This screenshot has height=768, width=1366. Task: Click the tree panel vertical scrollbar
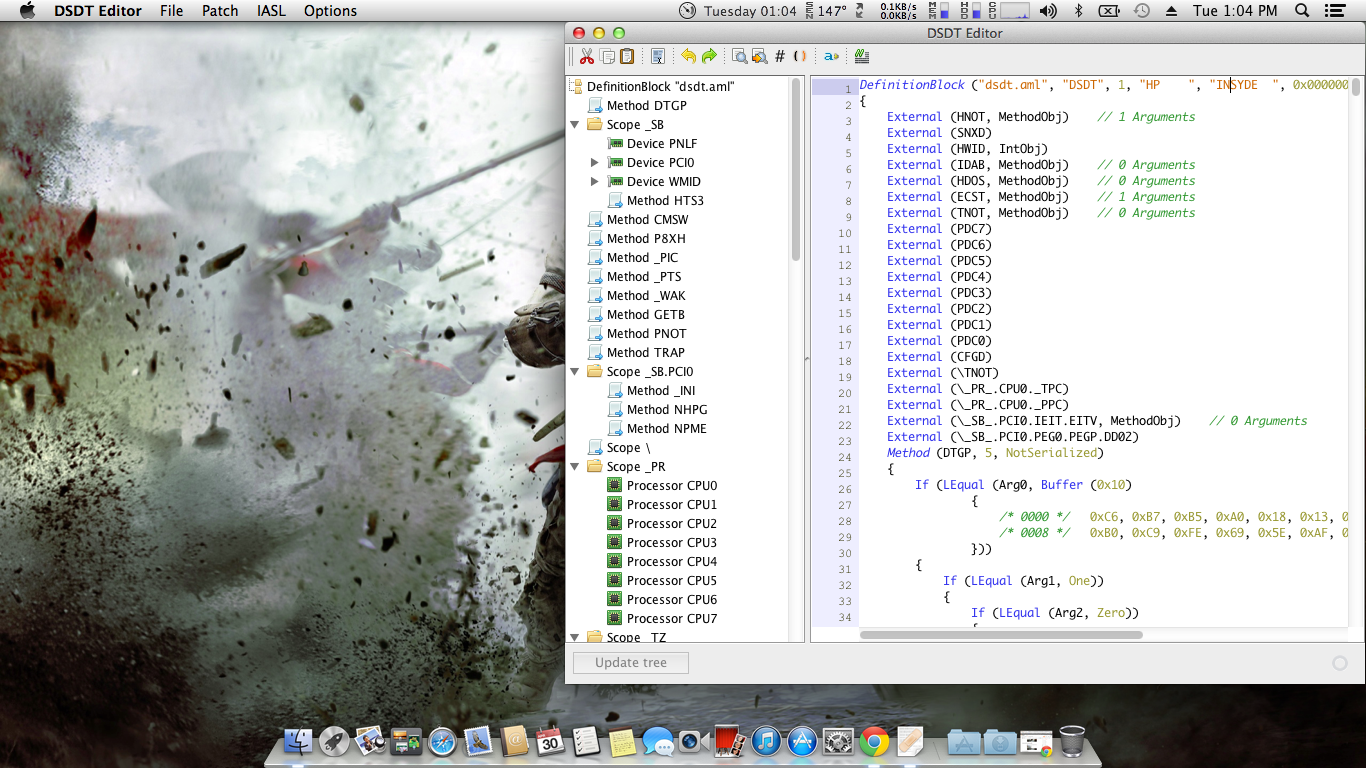pos(797,171)
